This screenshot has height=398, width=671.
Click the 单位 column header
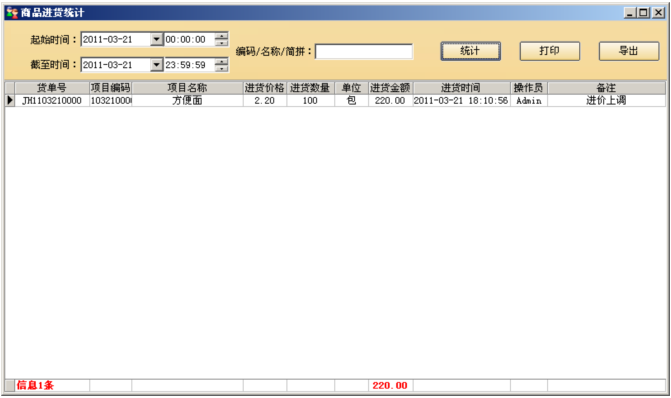[x=351, y=88]
